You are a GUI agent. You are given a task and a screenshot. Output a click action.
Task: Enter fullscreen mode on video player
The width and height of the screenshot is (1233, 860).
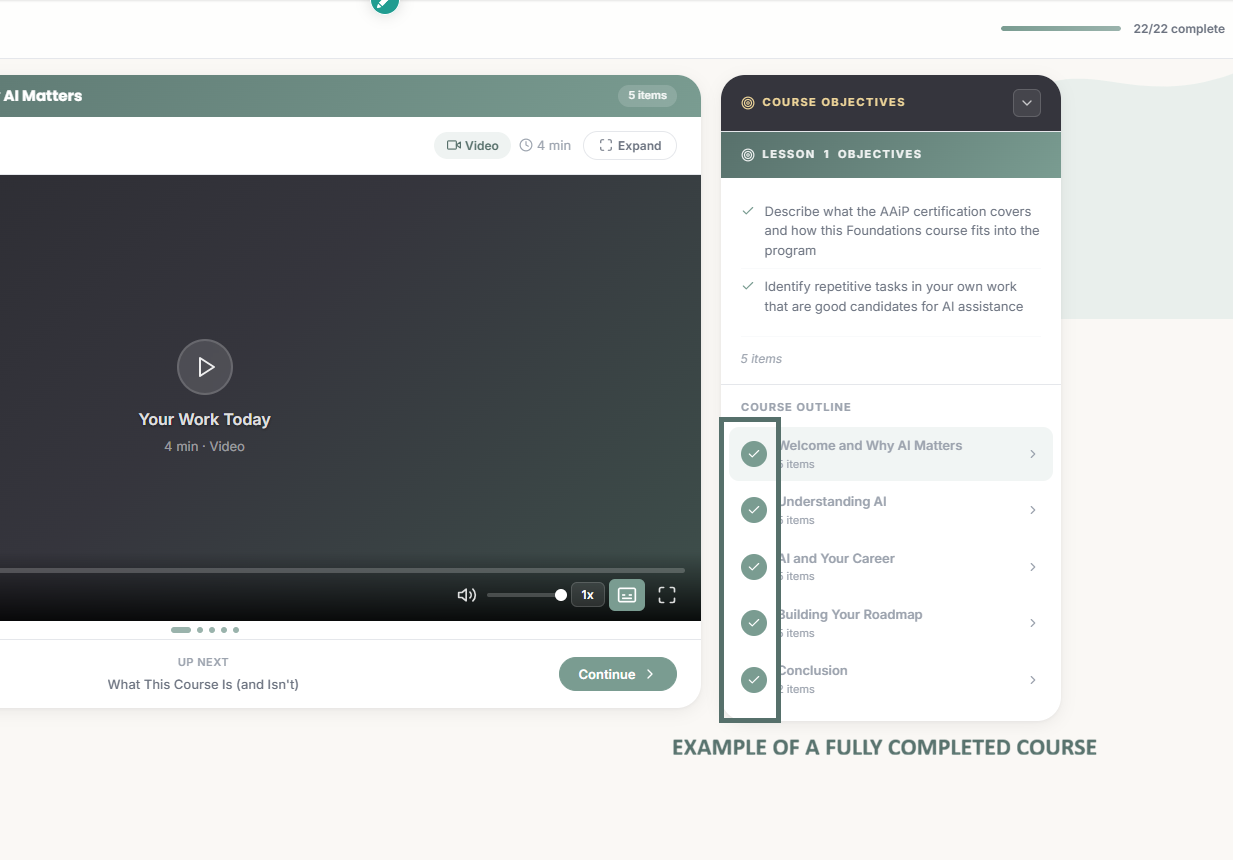(667, 595)
